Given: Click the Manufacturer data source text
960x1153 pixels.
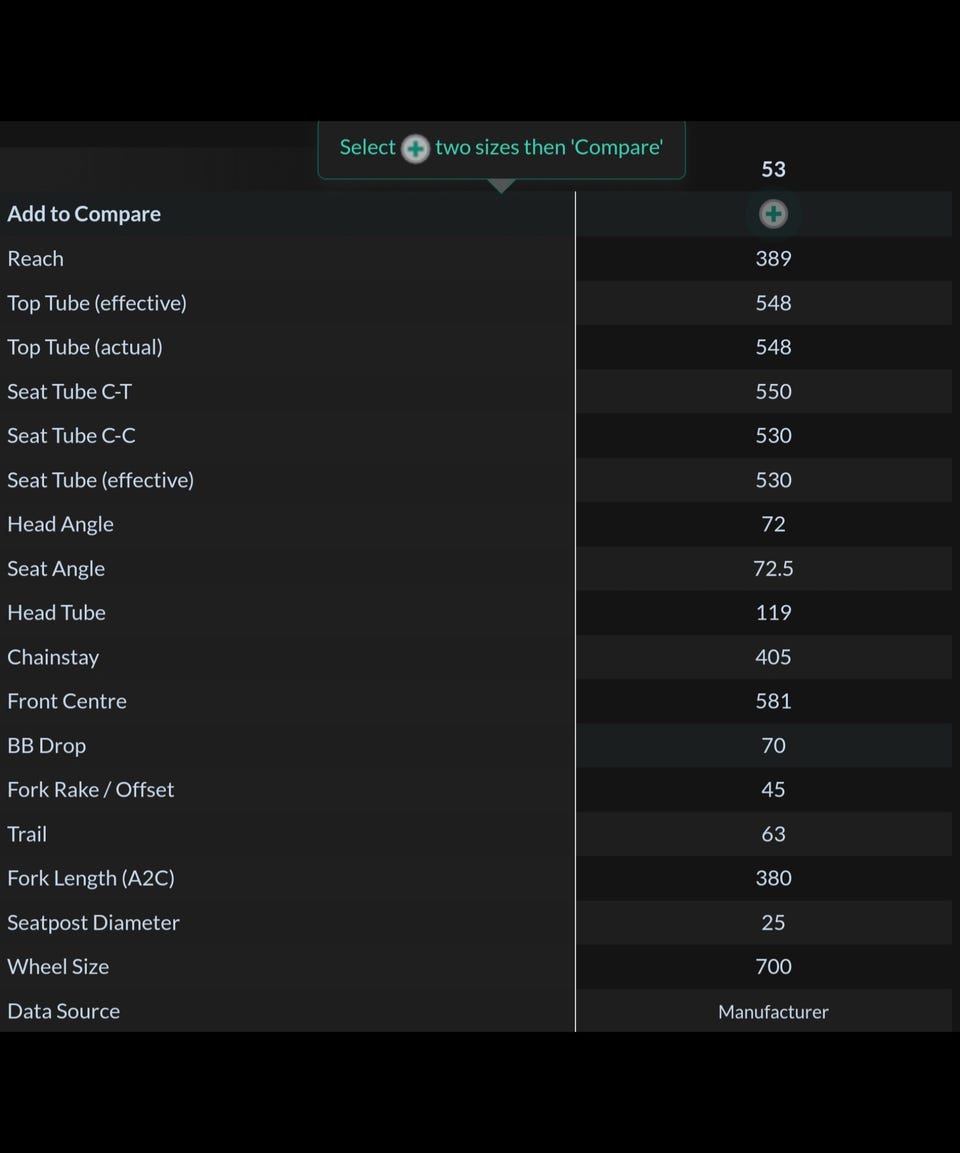Looking at the screenshot, I should pos(773,1012).
